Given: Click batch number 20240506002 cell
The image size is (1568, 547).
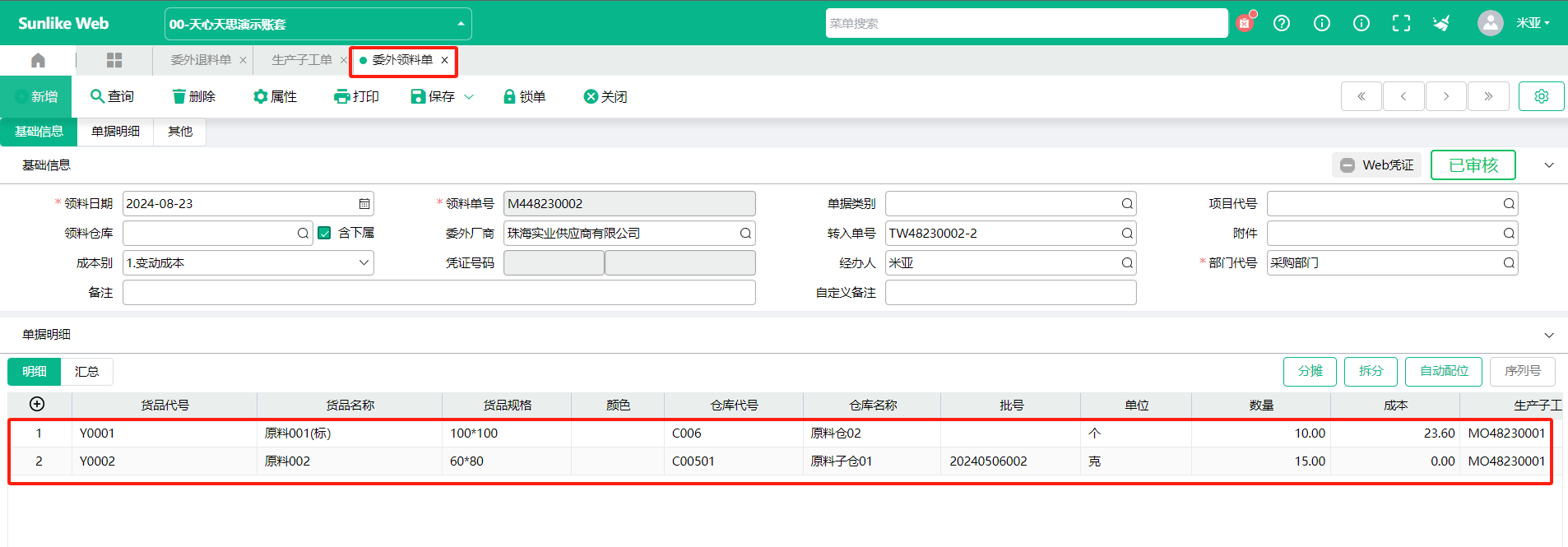Looking at the screenshot, I should (1010, 461).
